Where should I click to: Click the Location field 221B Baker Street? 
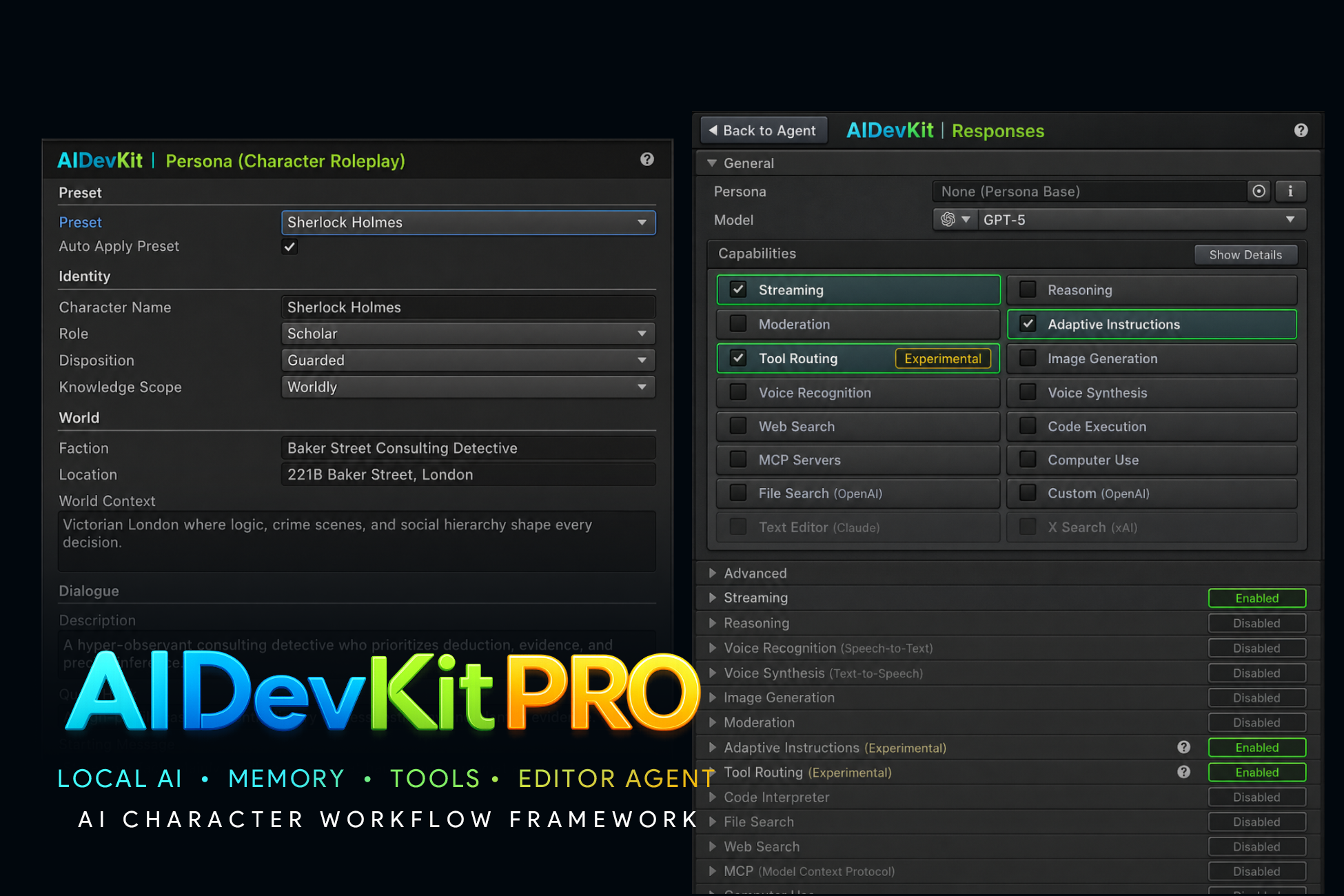[x=468, y=475]
